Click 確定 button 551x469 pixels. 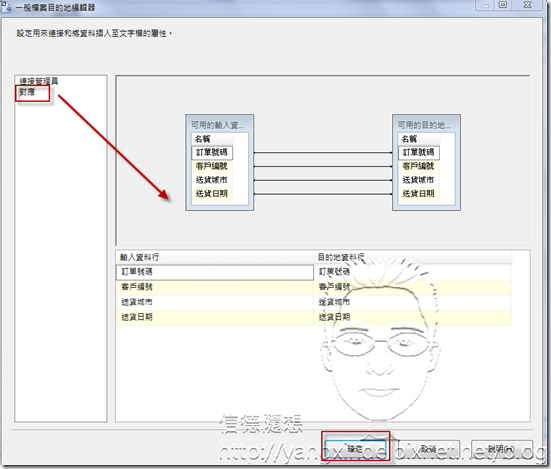point(355,449)
